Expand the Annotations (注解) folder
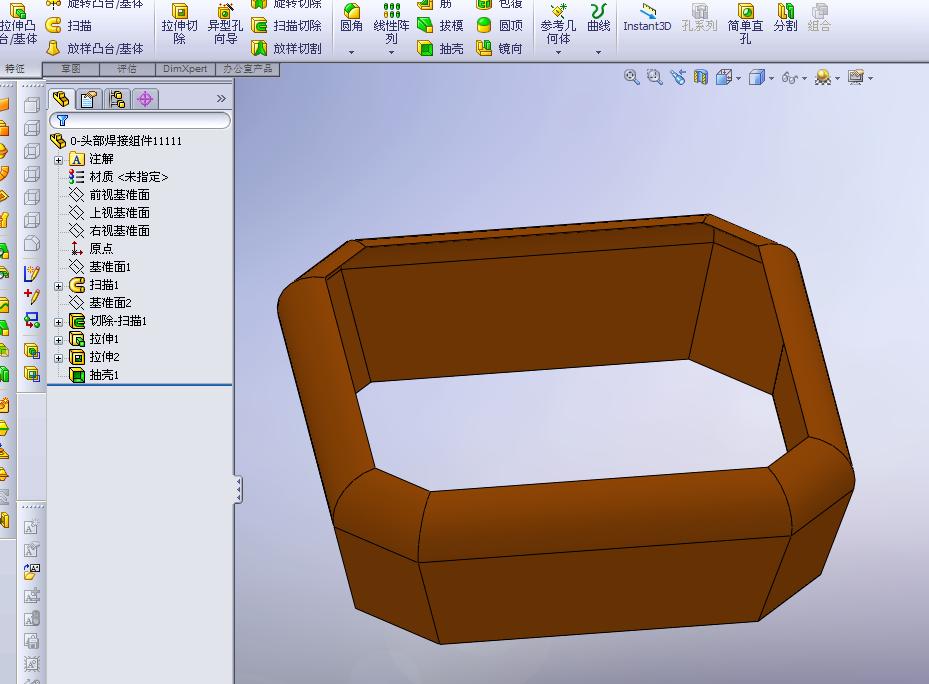Viewport: 929px width, 684px height. click(x=59, y=160)
